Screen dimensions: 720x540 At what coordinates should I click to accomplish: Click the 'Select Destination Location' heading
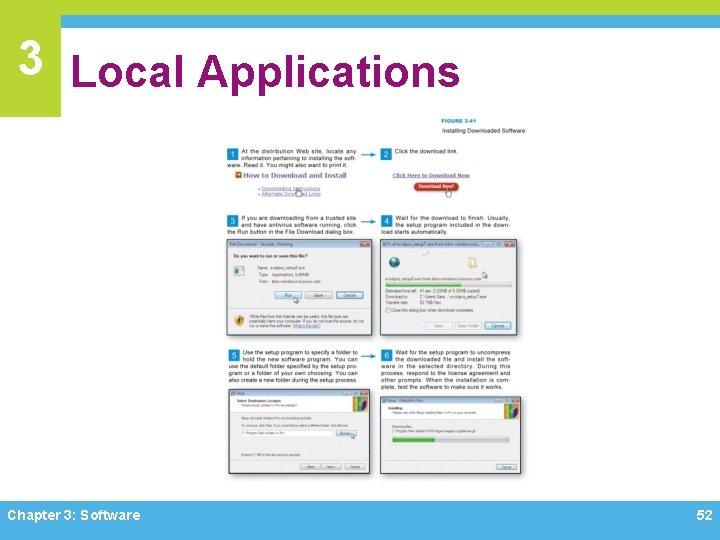[x=258, y=401]
